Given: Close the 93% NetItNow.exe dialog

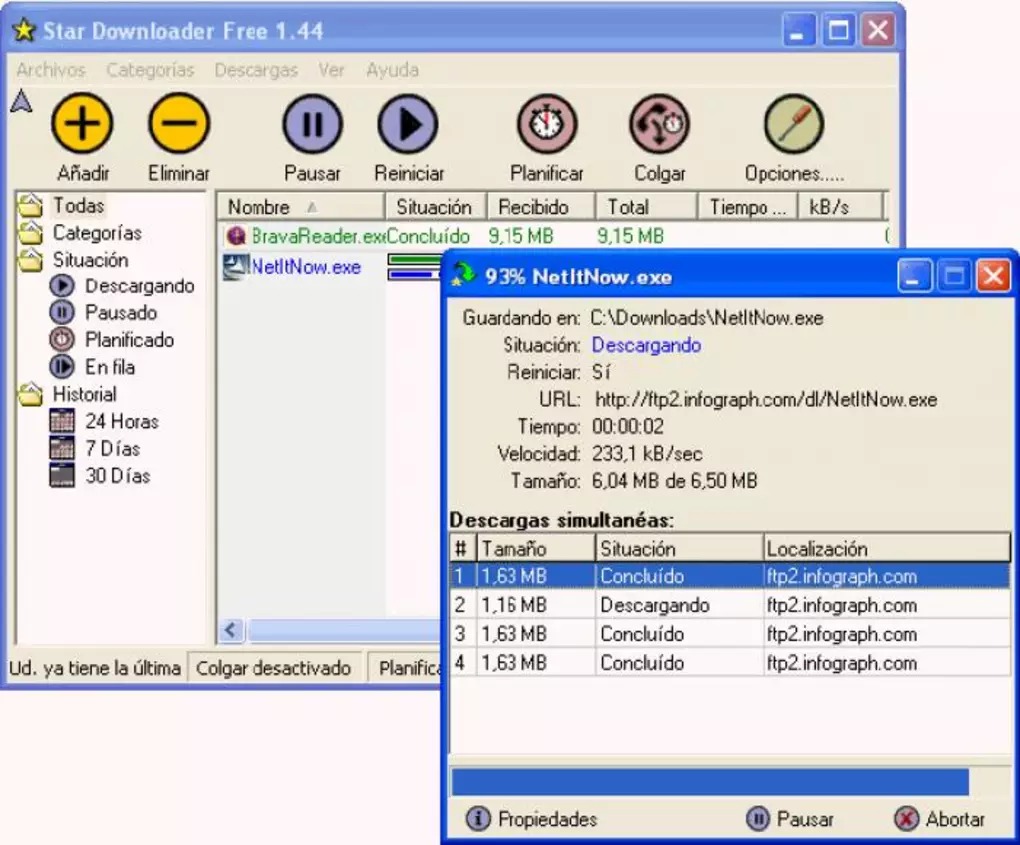Looking at the screenshot, I should pyautogui.click(x=994, y=276).
